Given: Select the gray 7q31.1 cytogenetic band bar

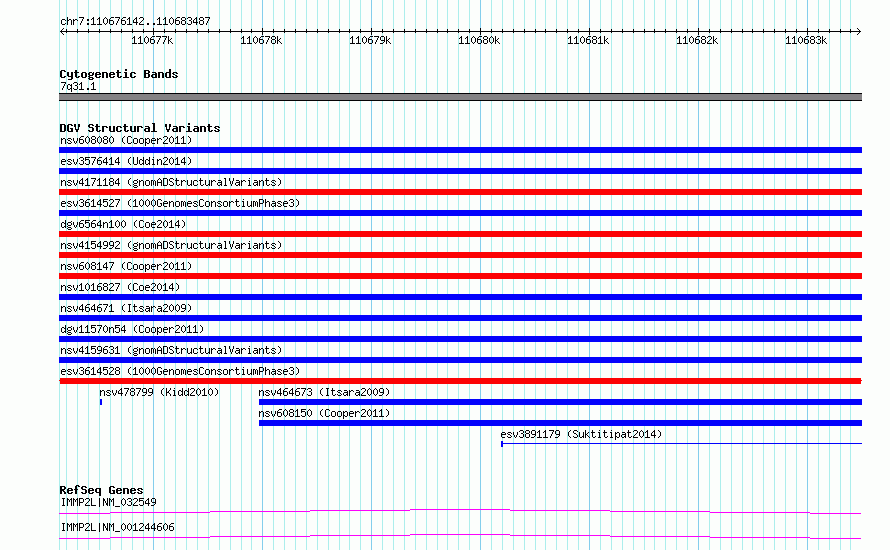Looking at the screenshot, I should point(460,97).
